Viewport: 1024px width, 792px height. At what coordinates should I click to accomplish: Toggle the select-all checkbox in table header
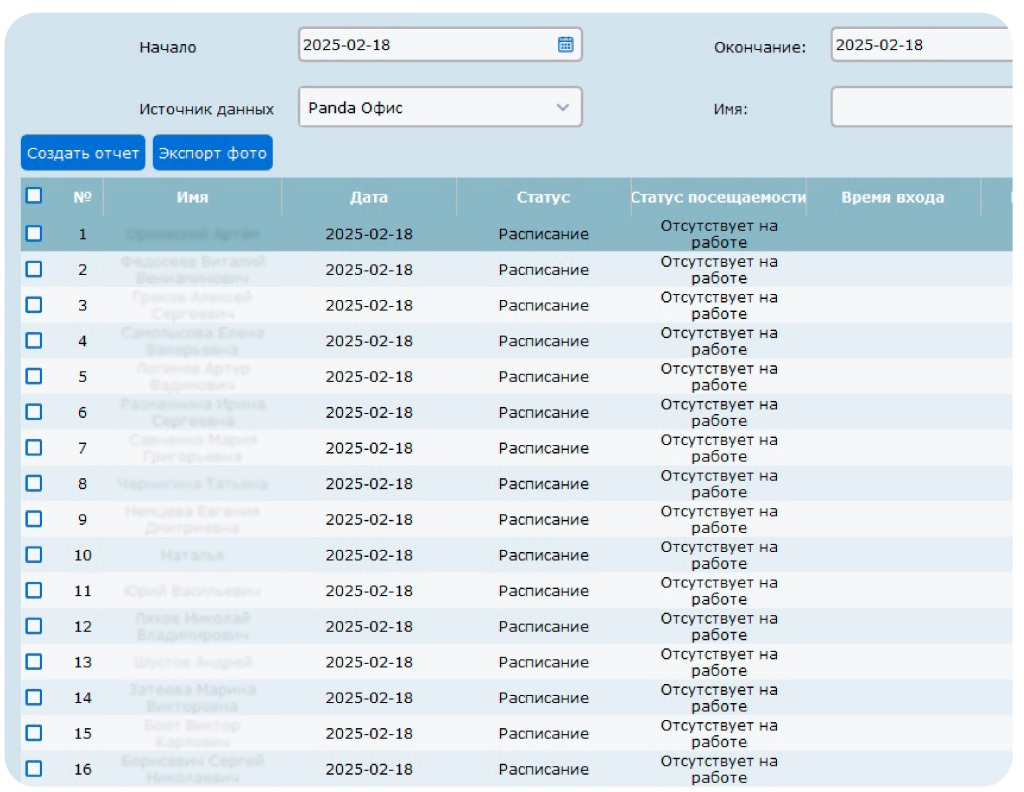(x=34, y=196)
